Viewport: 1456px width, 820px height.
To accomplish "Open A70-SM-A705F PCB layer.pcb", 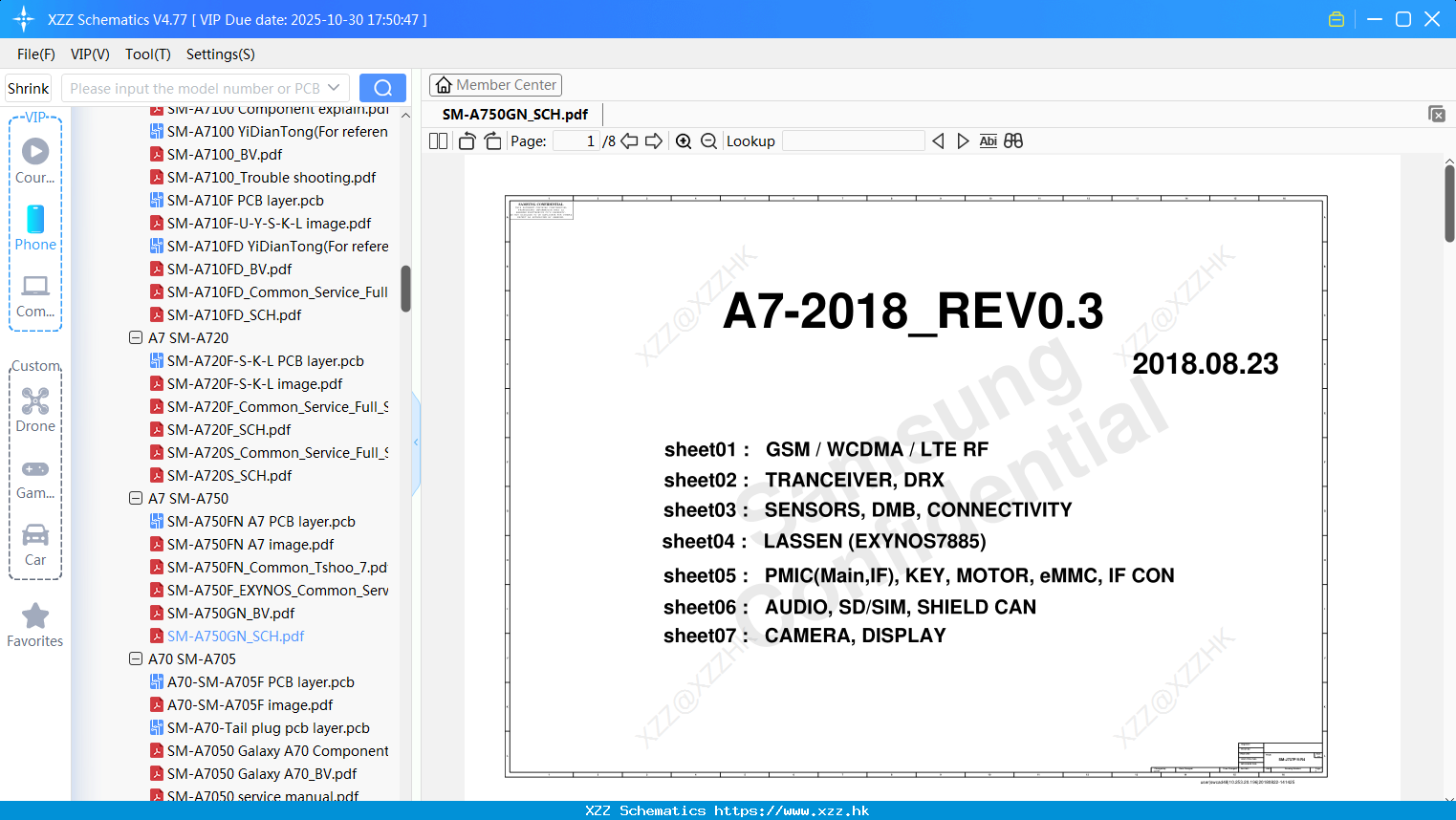I will (x=260, y=681).
